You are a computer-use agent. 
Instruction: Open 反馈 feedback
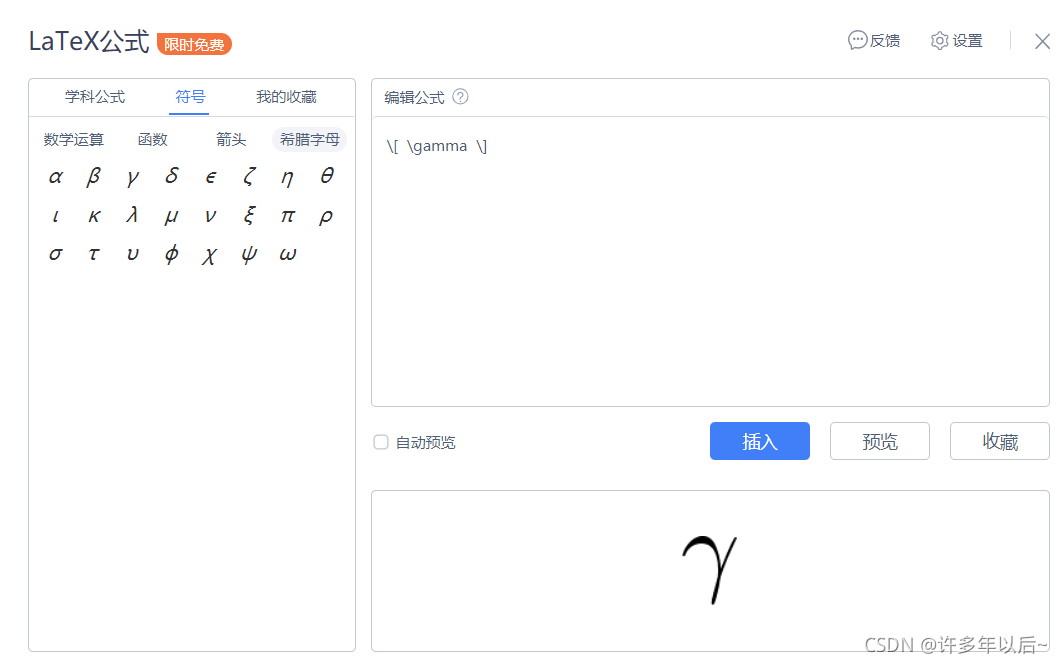tap(874, 41)
